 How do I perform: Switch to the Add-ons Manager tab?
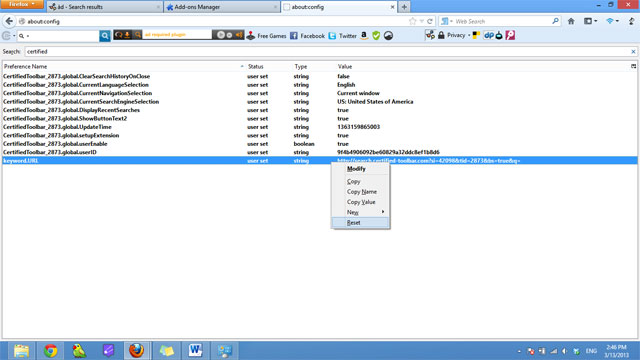221,7
